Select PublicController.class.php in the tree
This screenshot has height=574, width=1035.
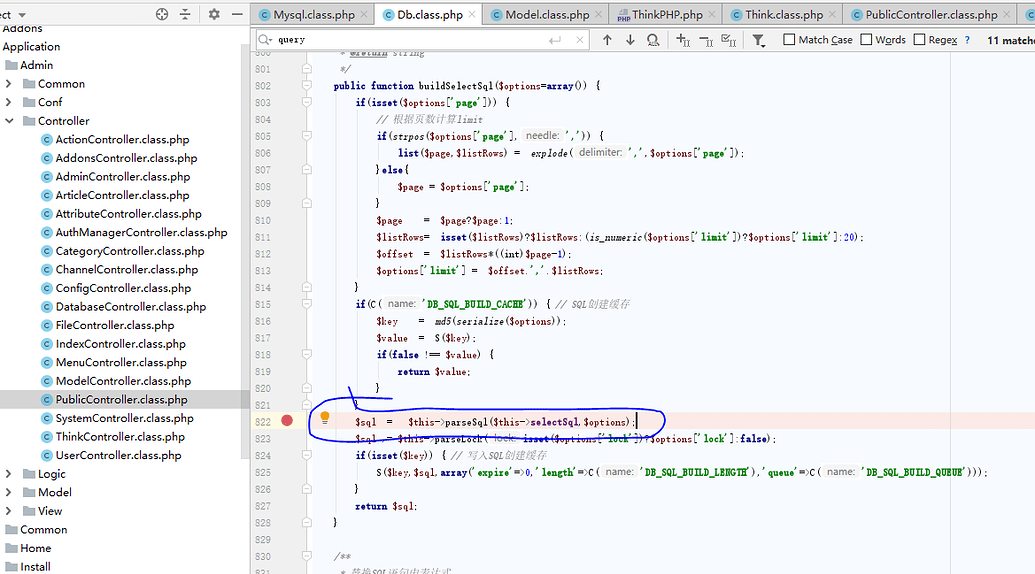coord(121,399)
